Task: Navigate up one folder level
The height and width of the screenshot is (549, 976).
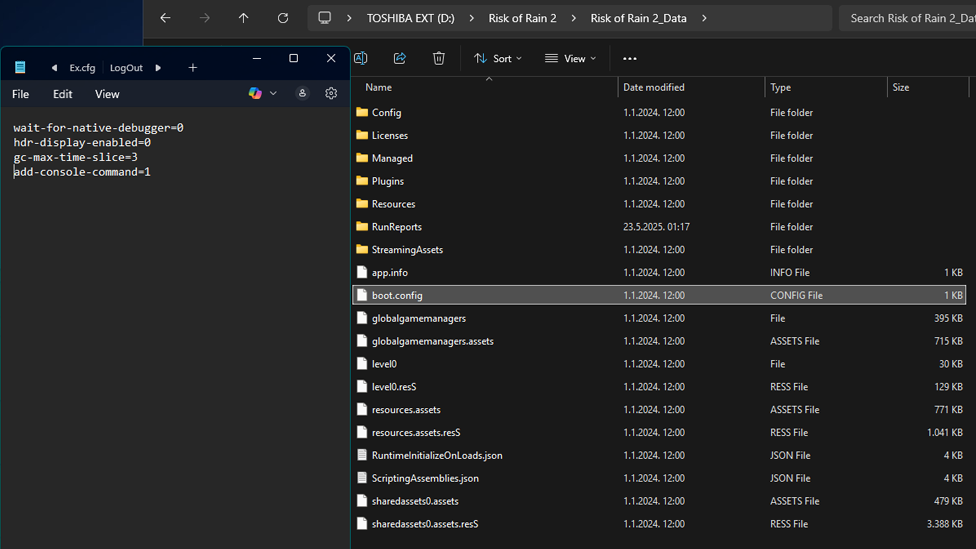Action: point(243,18)
